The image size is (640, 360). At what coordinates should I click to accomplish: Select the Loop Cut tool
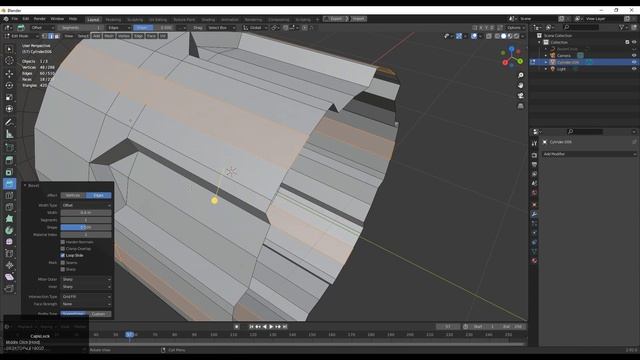[9, 196]
